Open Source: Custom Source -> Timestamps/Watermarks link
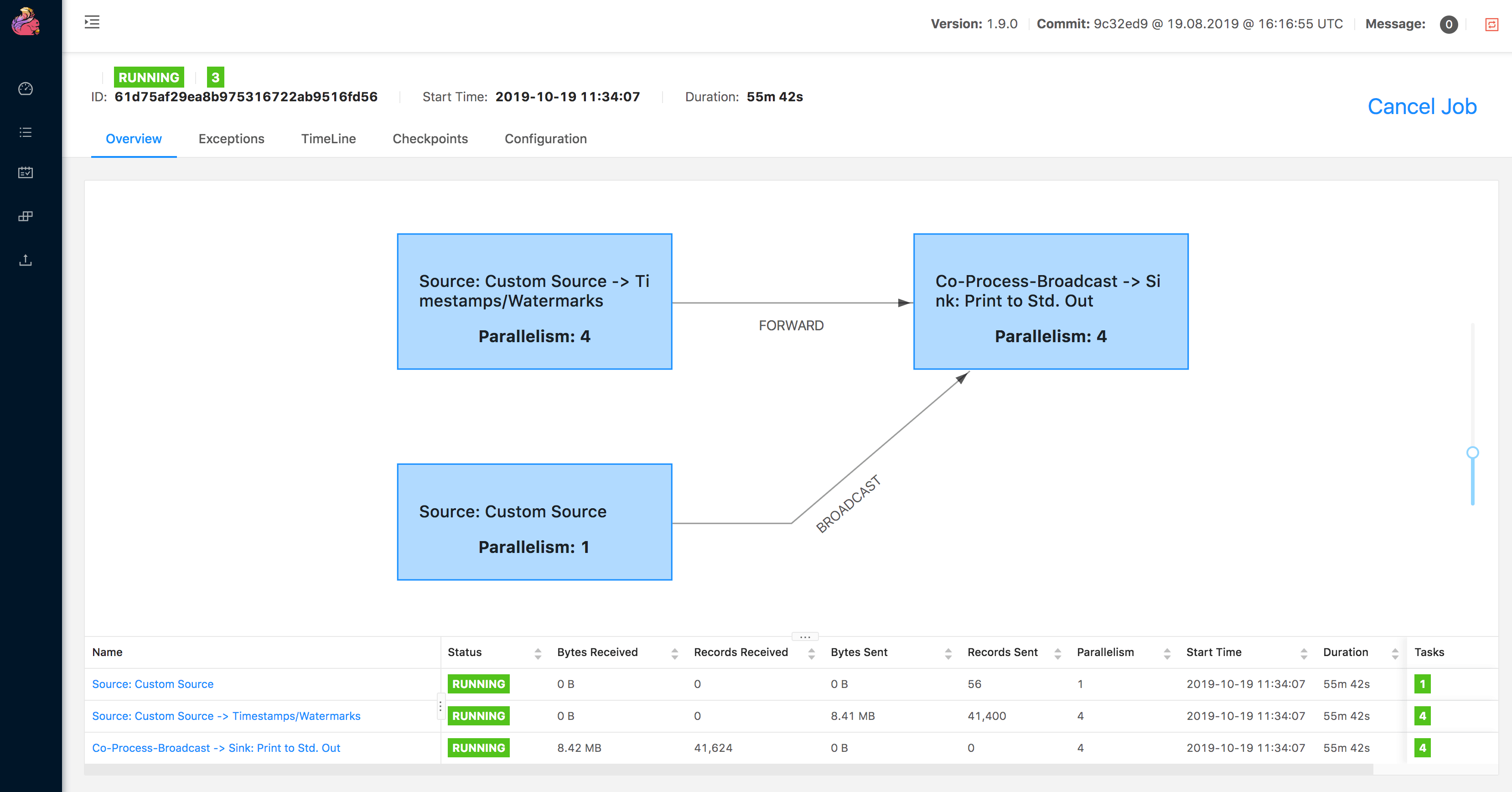Viewport: 1512px width, 792px height. tap(226, 716)
